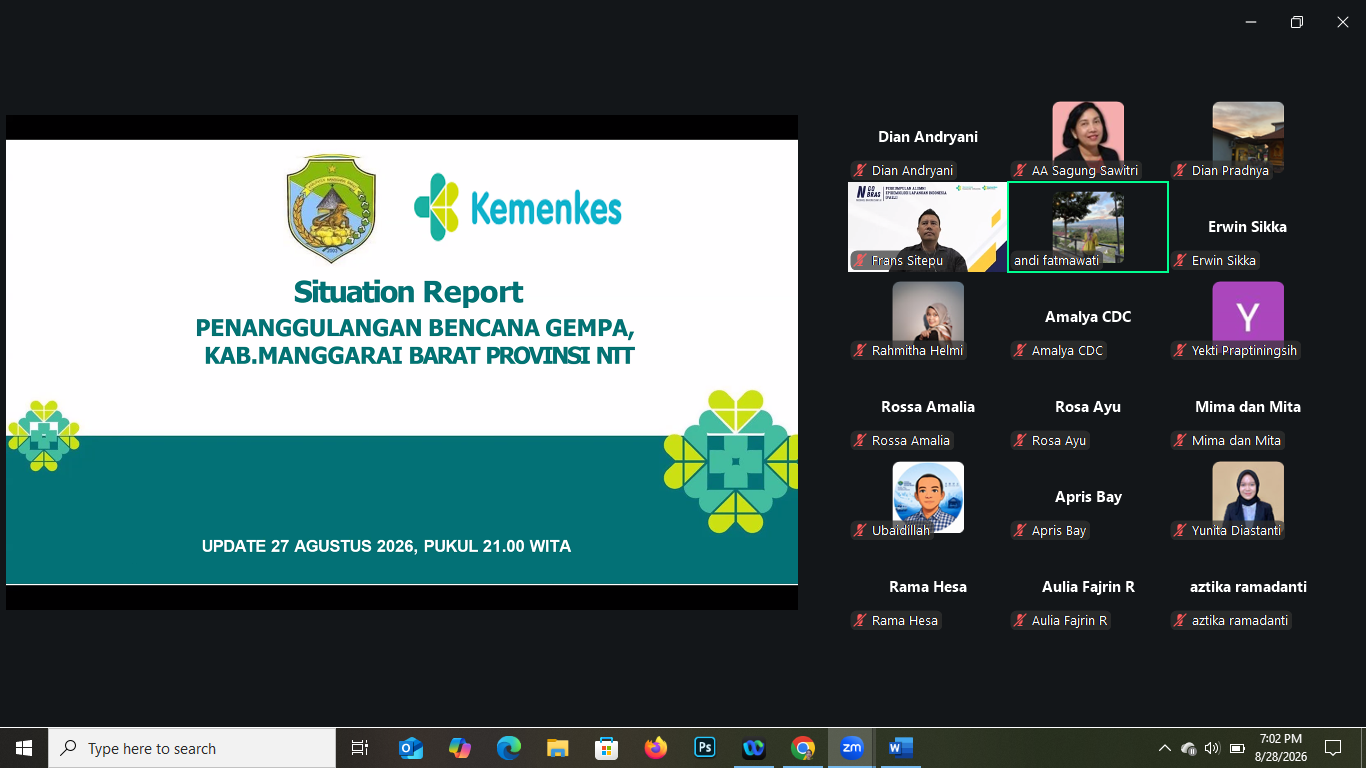Open Task View from the taskbar
This screenshot has height=768, width=1366.
360,748
